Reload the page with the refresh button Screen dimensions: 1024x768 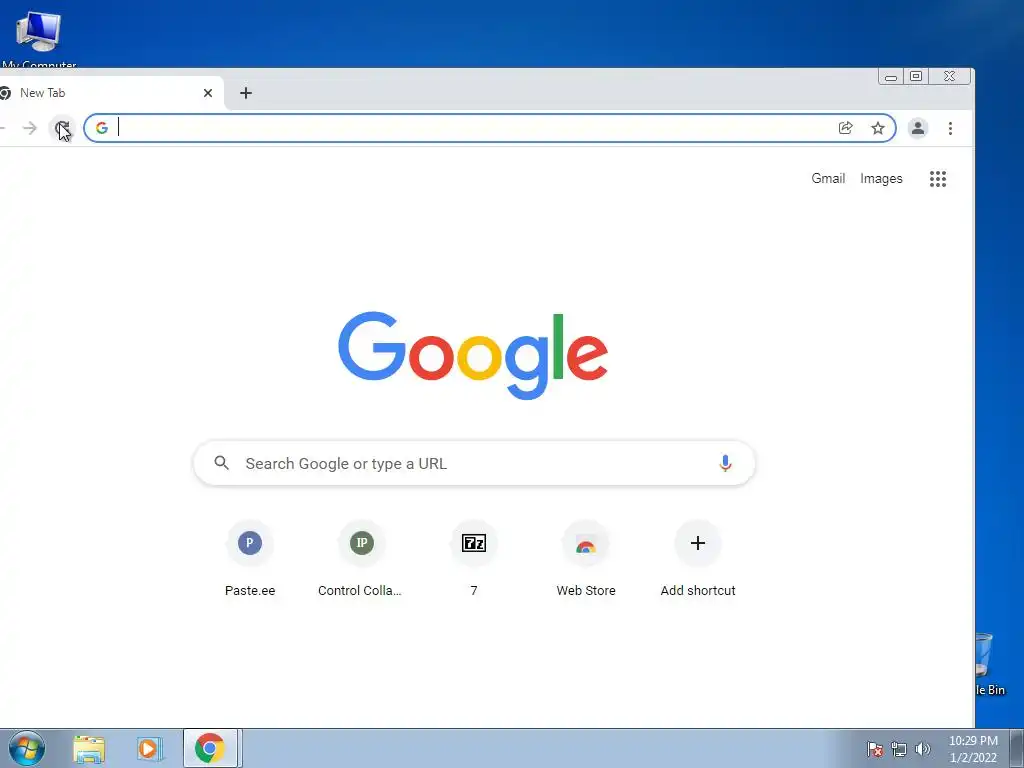(62, 128)
